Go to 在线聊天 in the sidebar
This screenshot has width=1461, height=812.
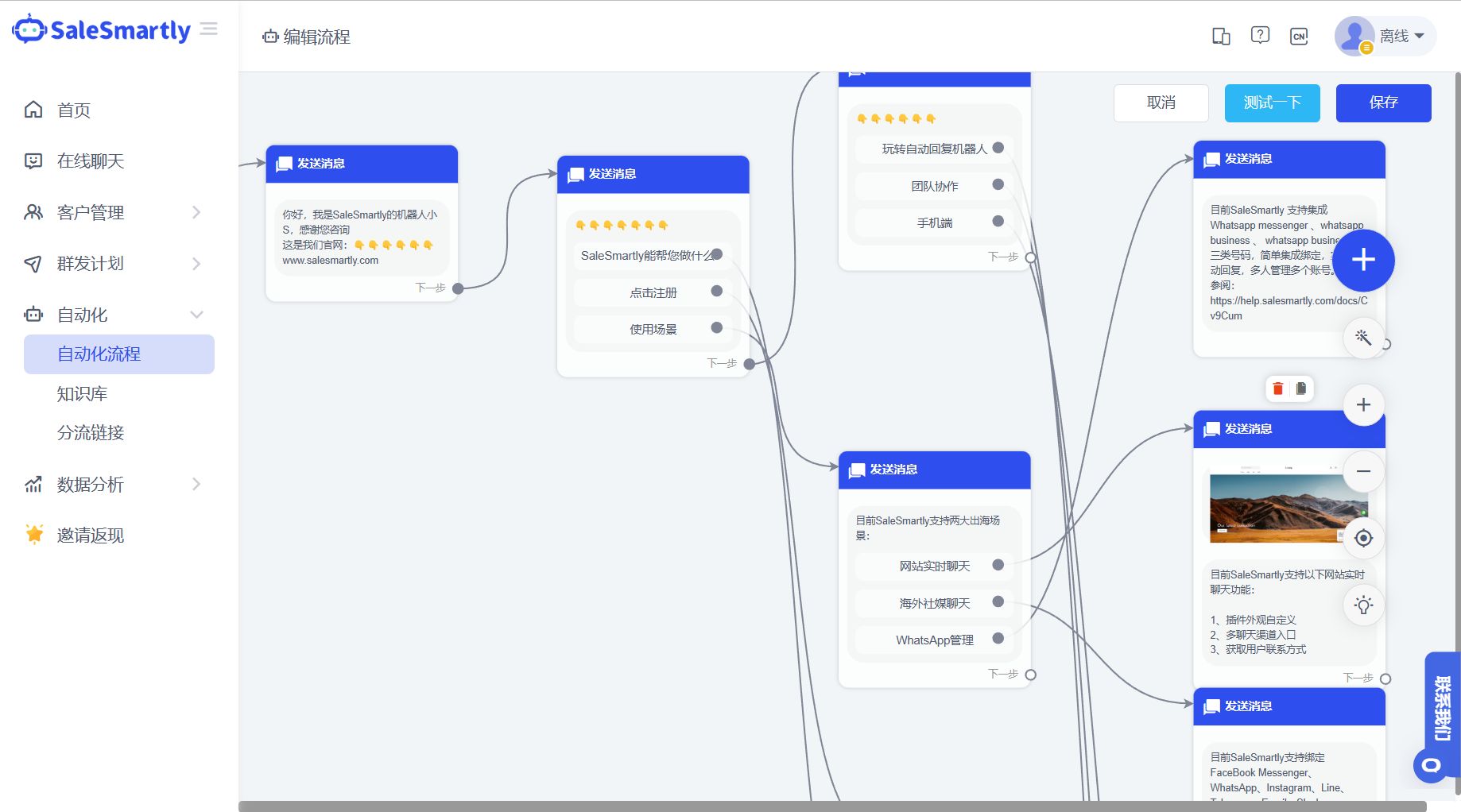coord(91,161)
